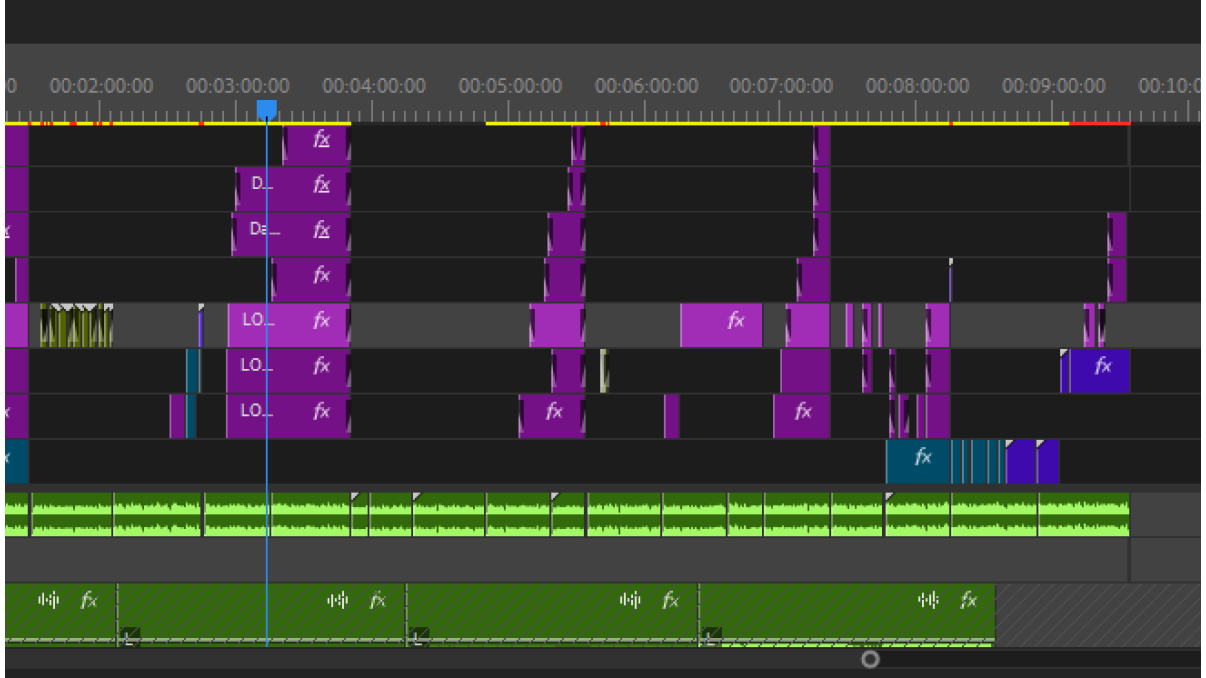Image resolution: width=1206 pixels, height=678 pixels.
Task: Select the blue-violet clip right of the teal clip
Action: (x=1030, y=462)
